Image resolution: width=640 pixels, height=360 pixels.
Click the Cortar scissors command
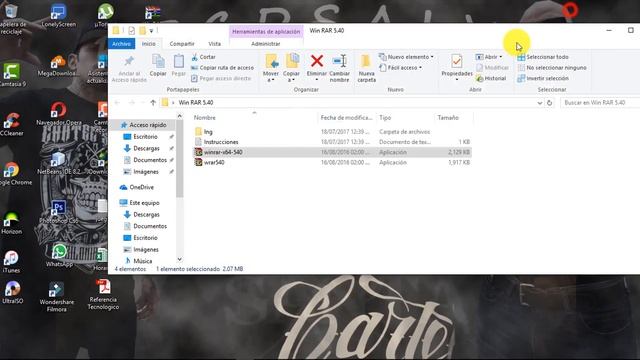tap(203, 57)
